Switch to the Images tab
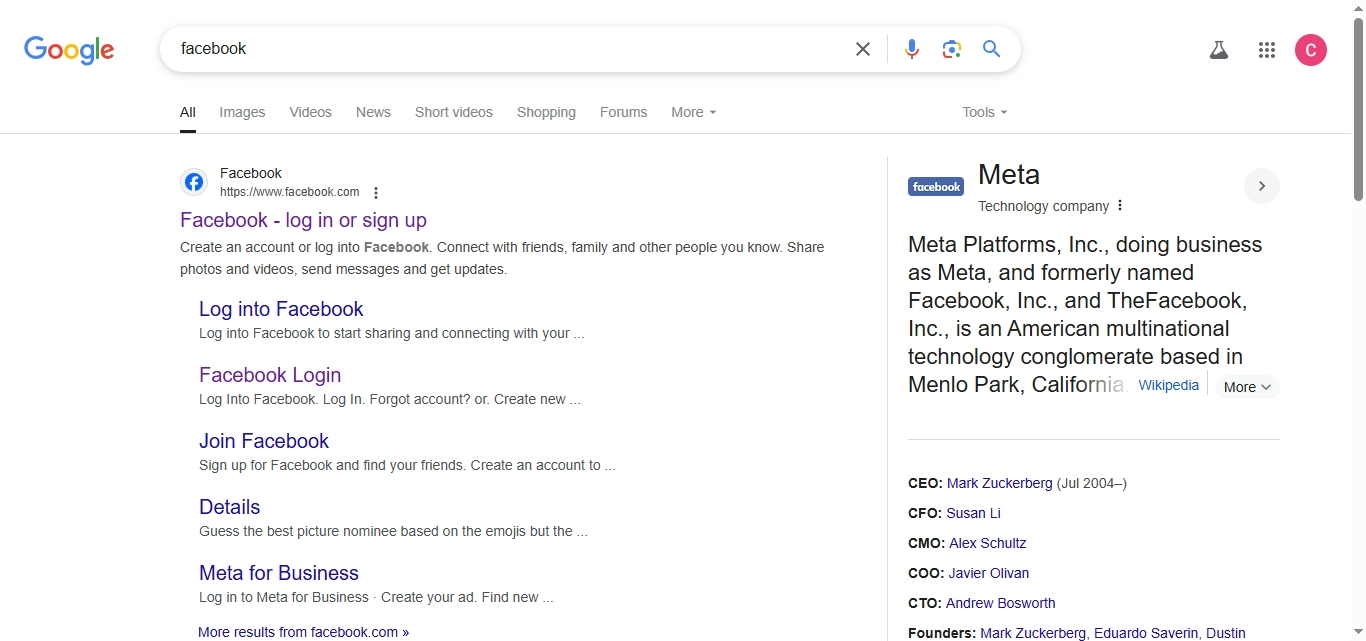 click(x=242, y=112)
